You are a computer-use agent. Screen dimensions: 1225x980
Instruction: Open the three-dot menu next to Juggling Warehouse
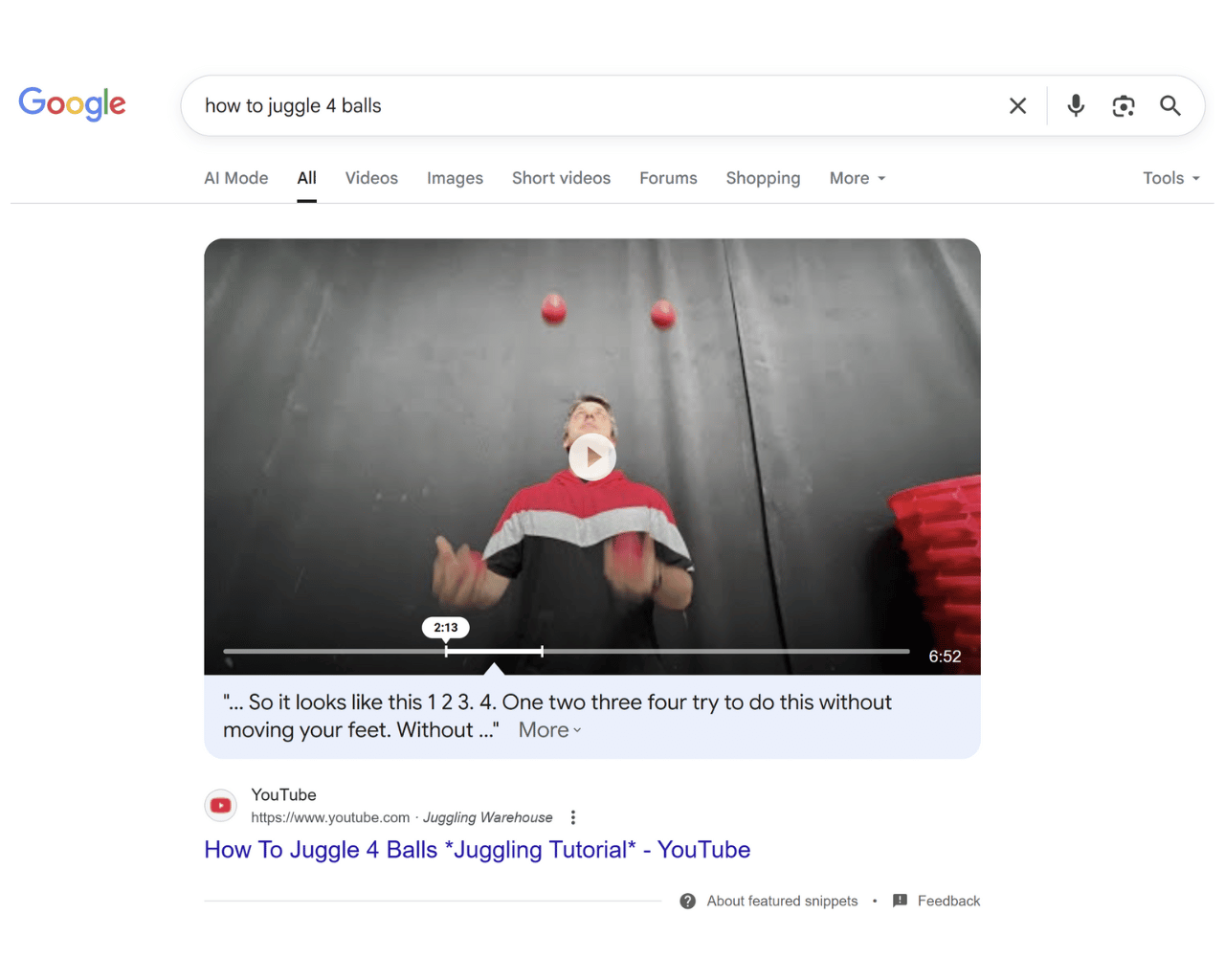(x=572, y=817)
